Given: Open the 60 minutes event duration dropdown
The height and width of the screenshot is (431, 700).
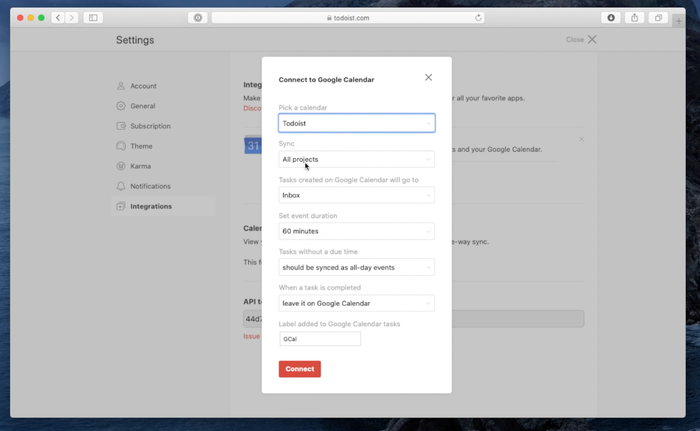Looking at the screenshot, I should 357,231.
